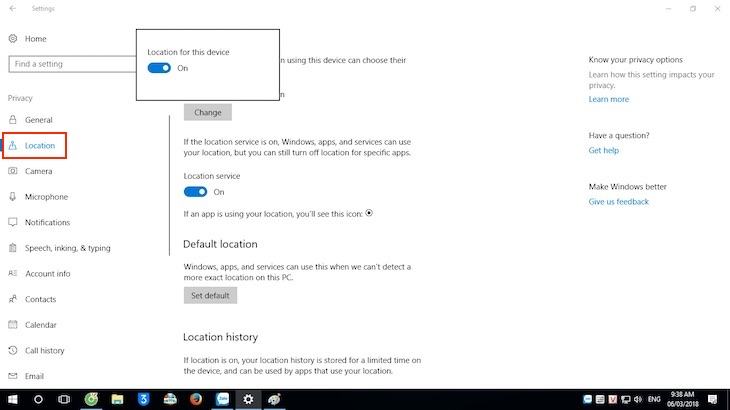This screenshot has width=730, height=410.
Task: Open Microphone privacy settings
Action: [x=46, y=197]
